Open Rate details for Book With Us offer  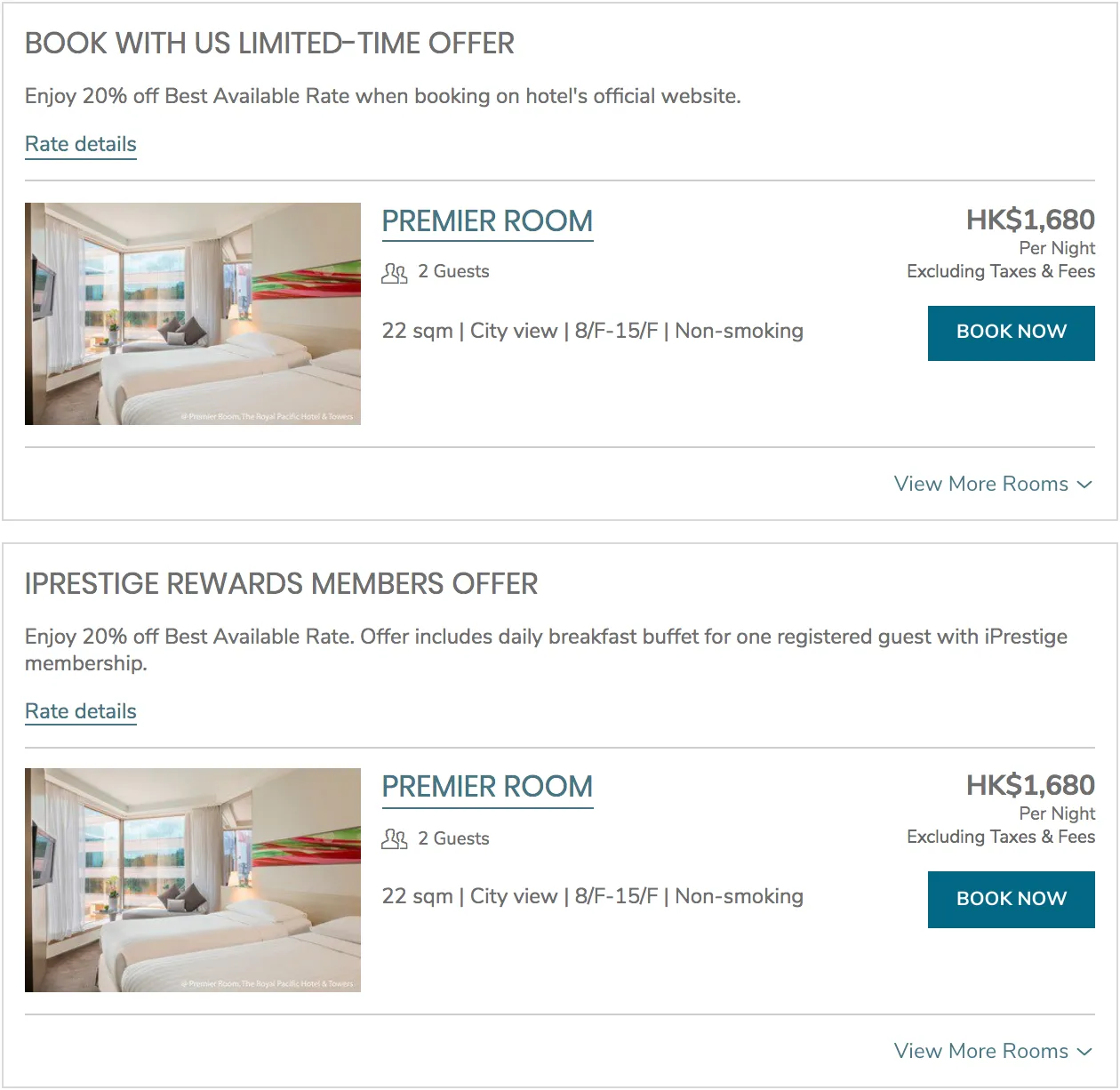(x=81, y=144)
